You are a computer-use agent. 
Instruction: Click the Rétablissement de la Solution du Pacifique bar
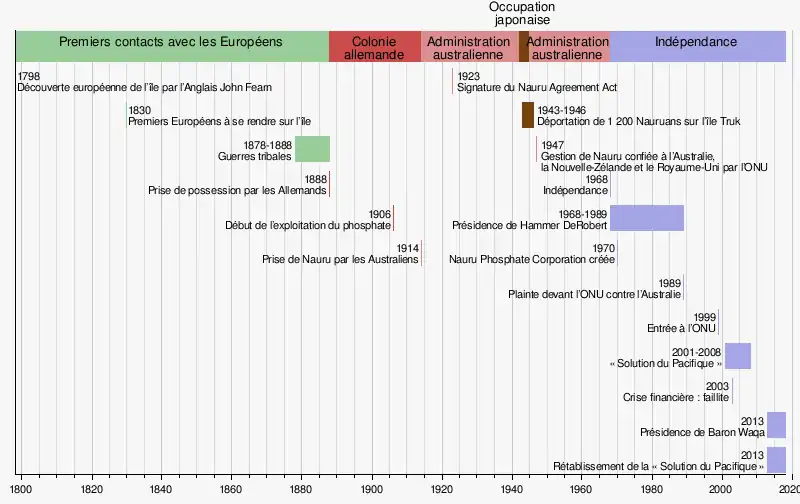(776, 459)
